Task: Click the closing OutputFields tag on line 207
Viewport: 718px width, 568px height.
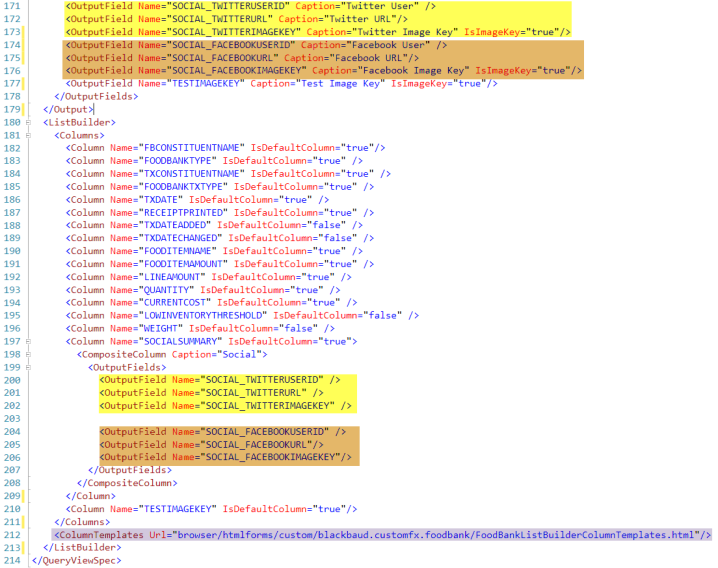Action: coord(130,470)
